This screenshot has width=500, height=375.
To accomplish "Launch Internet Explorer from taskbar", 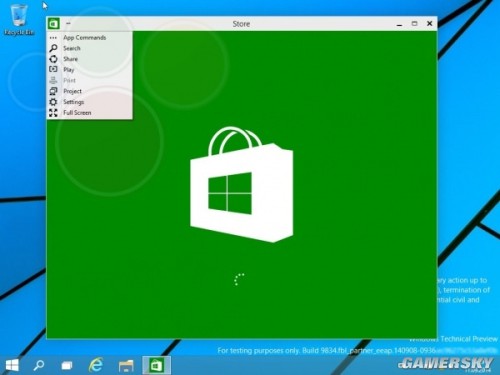I will pos(96,365).
